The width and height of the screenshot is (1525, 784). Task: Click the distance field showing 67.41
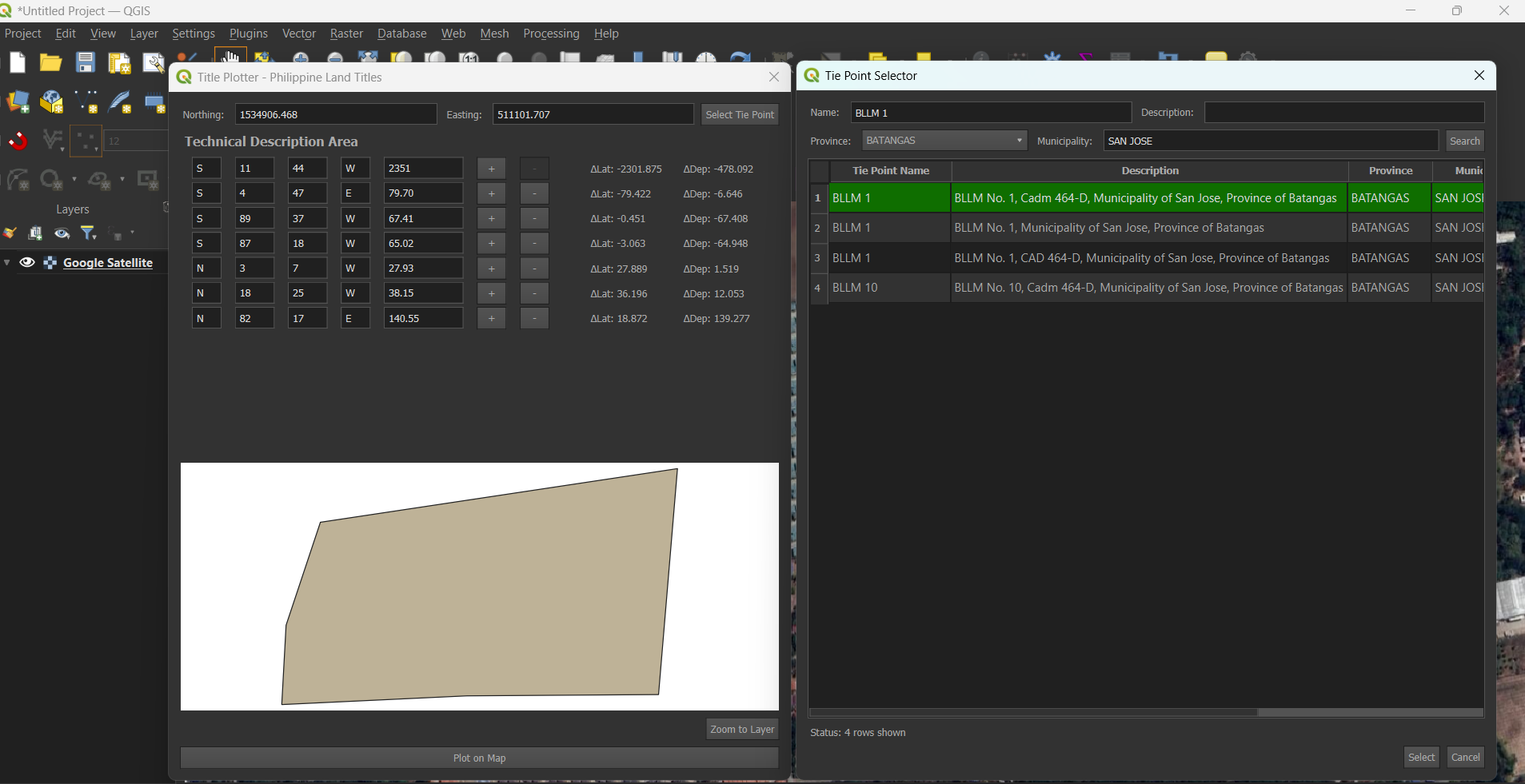(423, 218)
